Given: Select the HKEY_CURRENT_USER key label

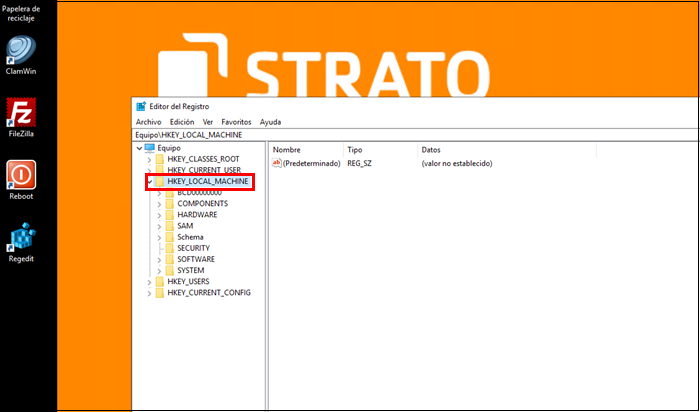Looking at the screenshot, I should tap(204, 170).
